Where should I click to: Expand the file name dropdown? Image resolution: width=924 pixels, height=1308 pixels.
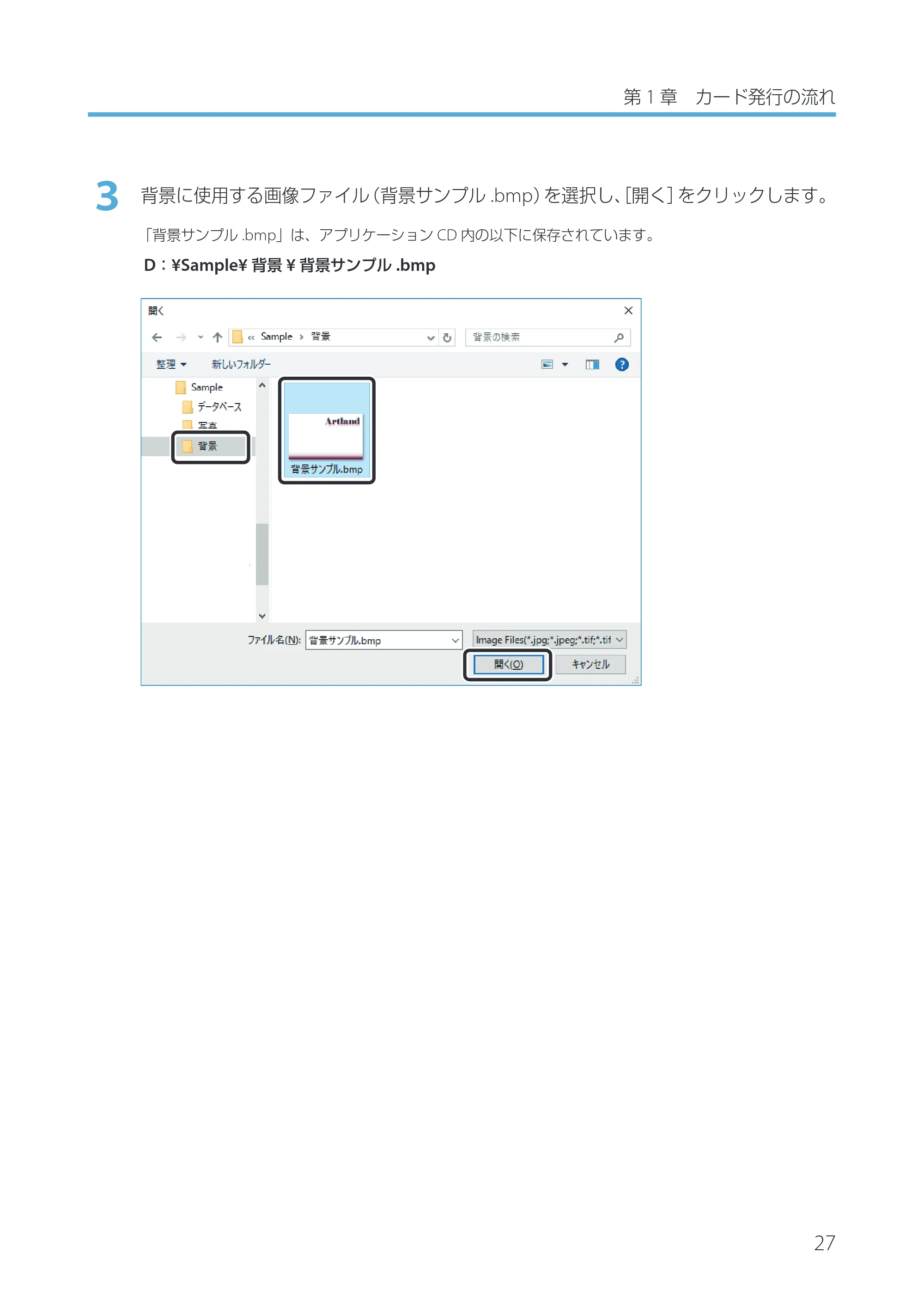tap(456, 641)
